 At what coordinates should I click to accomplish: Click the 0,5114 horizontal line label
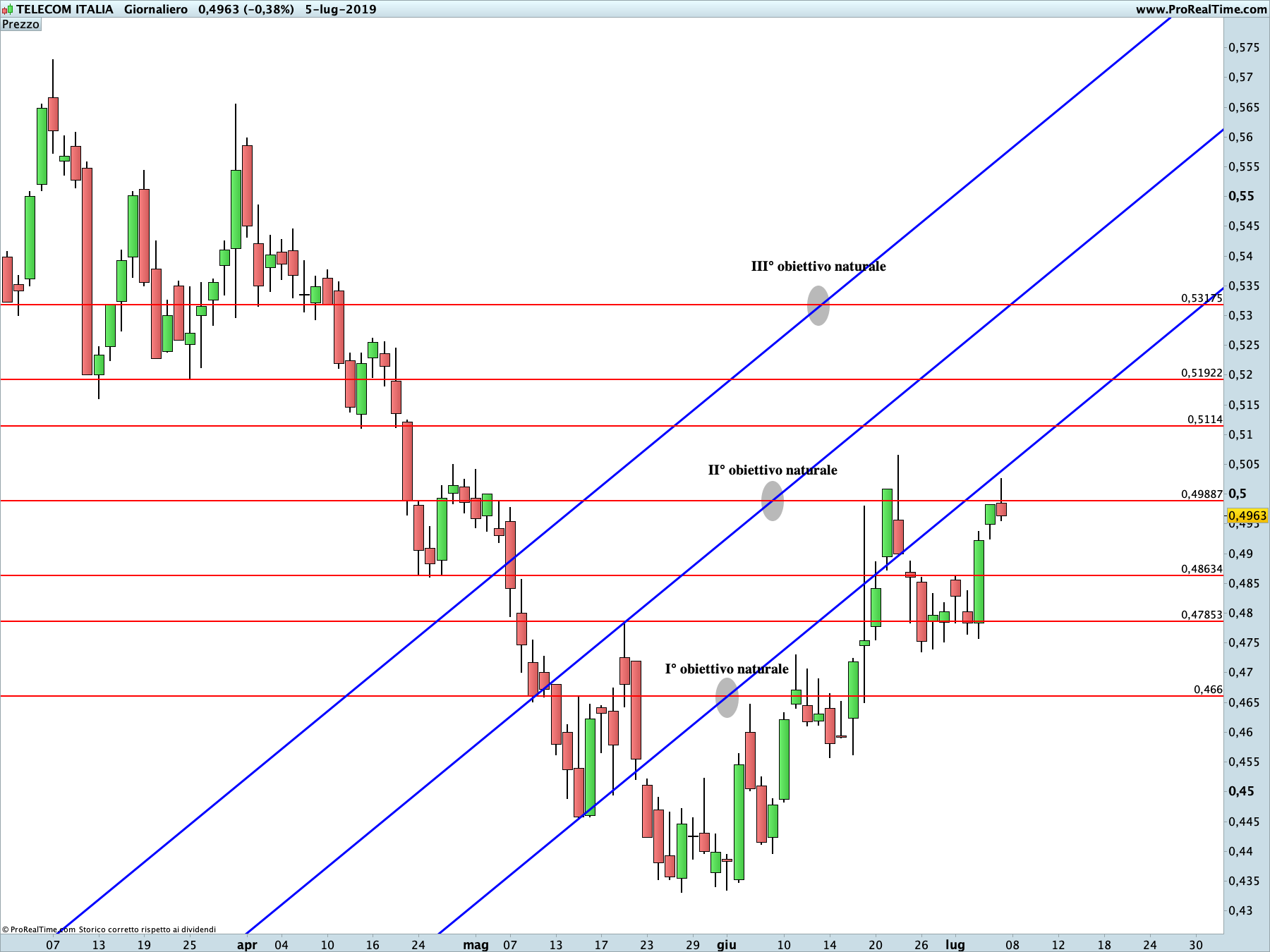click(x=1205, y=420)
